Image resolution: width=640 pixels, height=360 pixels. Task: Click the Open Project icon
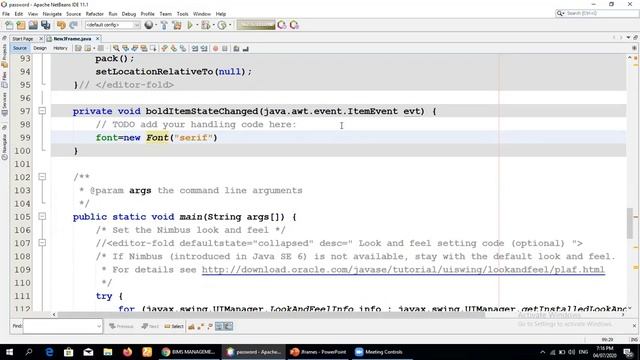(x=33, y=25)
